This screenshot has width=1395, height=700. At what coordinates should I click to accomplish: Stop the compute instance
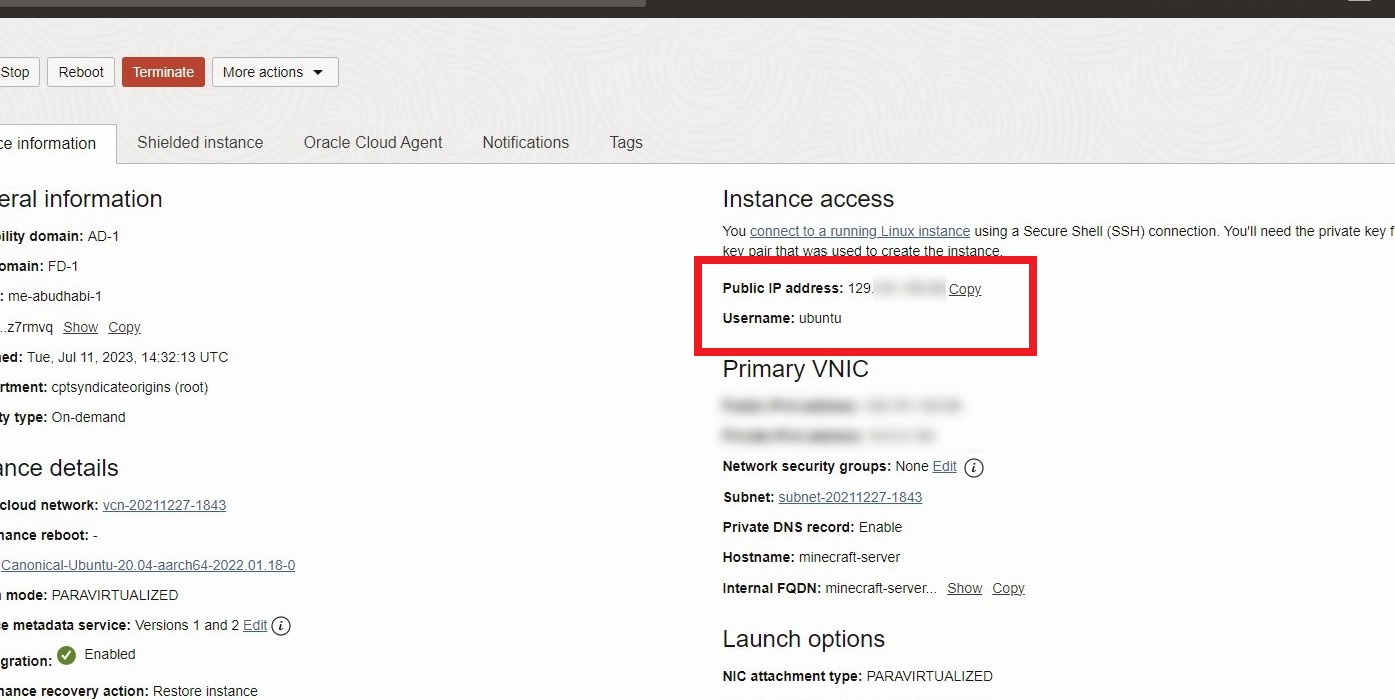pyautogui.click(x=14, y=72)
